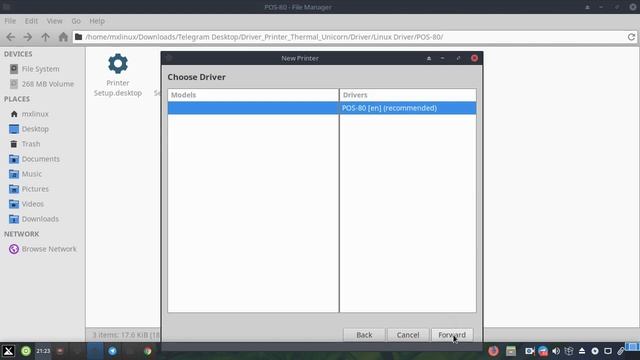Select the highlighted blank row under Models

pos(253,108)
